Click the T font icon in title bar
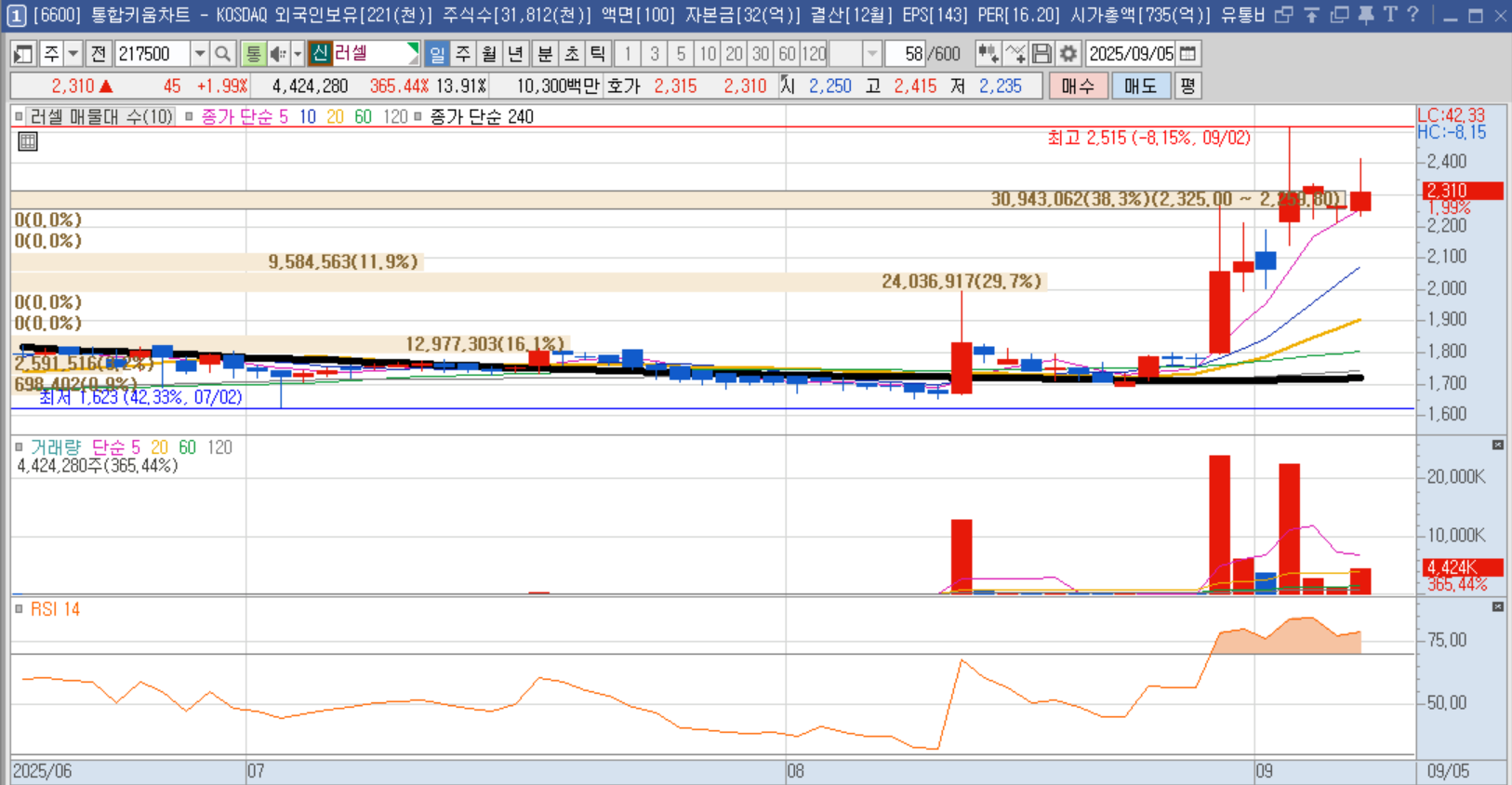 [1390, 15]
